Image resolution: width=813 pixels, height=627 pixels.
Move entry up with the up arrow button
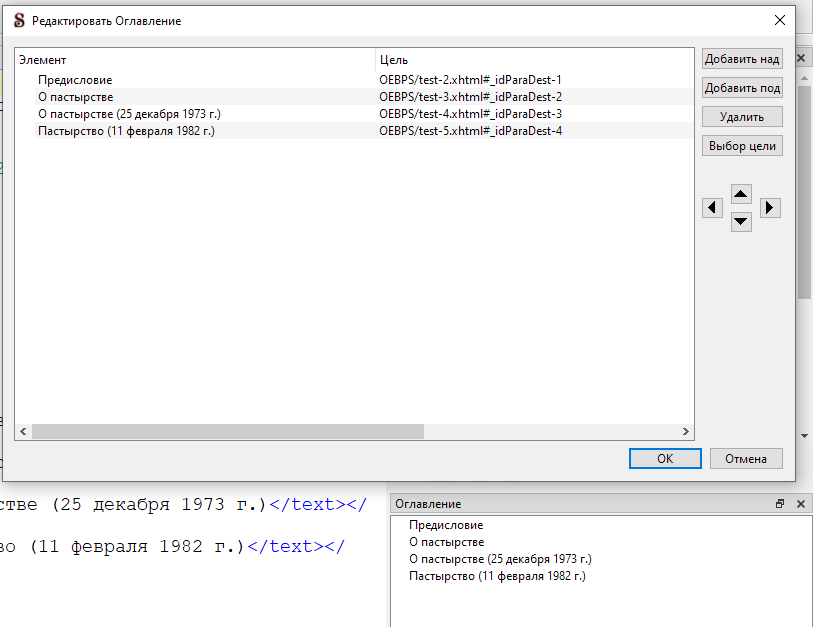coord(741,194)
